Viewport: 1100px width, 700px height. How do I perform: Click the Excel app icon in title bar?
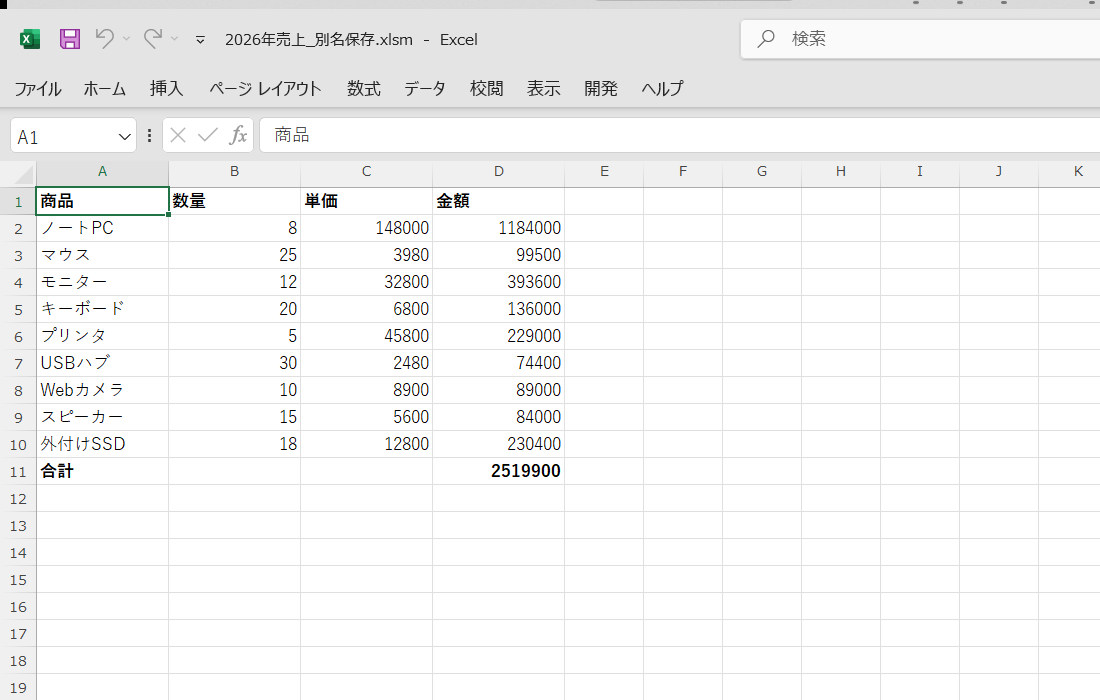click(29, 39)
